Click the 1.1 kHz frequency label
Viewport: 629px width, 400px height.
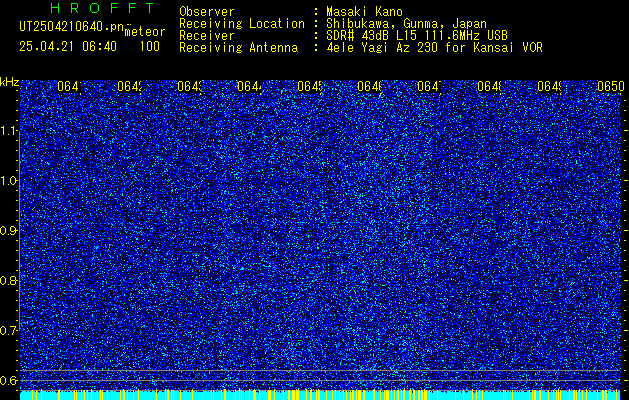tap(8, 130)
